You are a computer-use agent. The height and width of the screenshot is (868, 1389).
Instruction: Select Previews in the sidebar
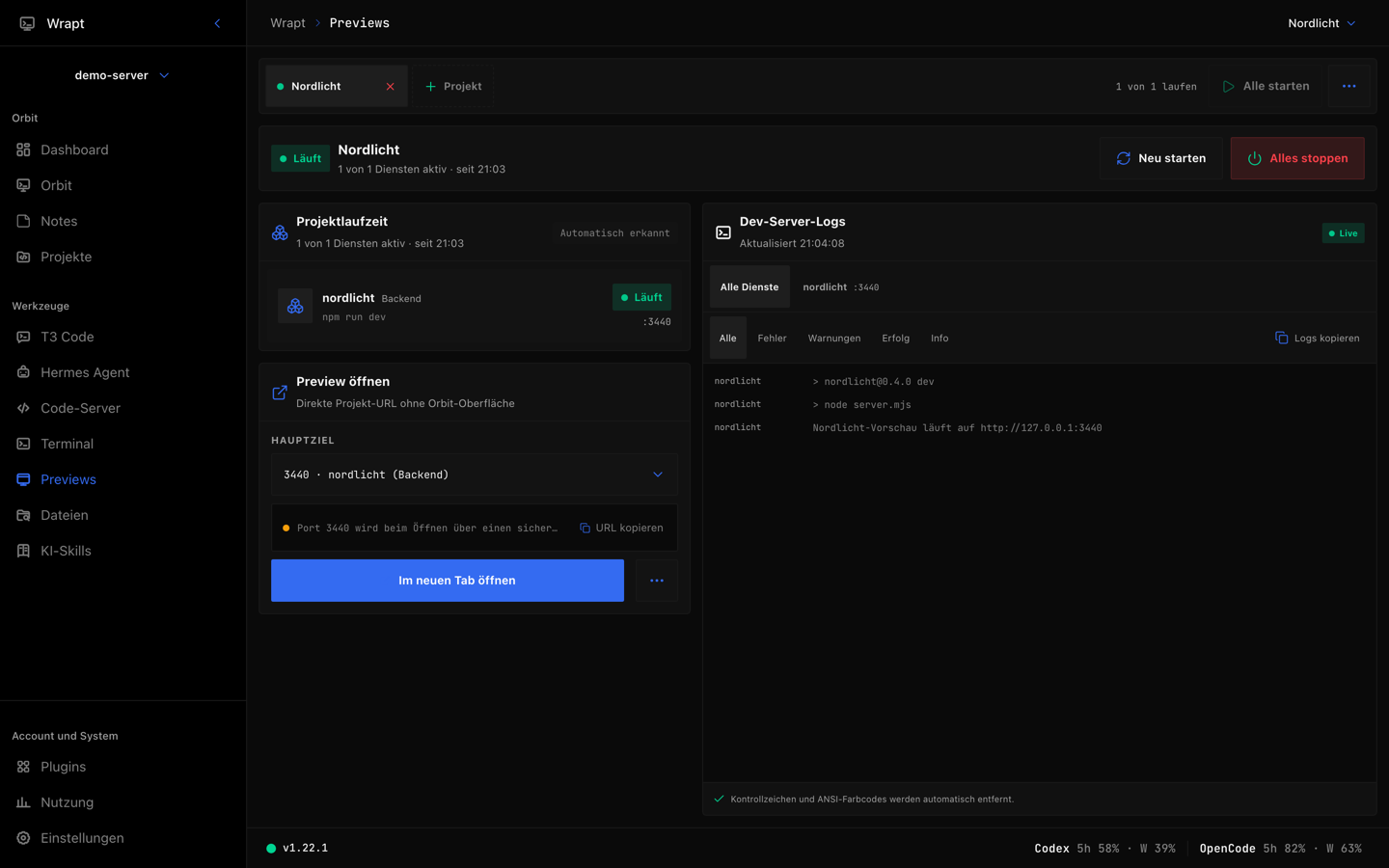point(123,479)
